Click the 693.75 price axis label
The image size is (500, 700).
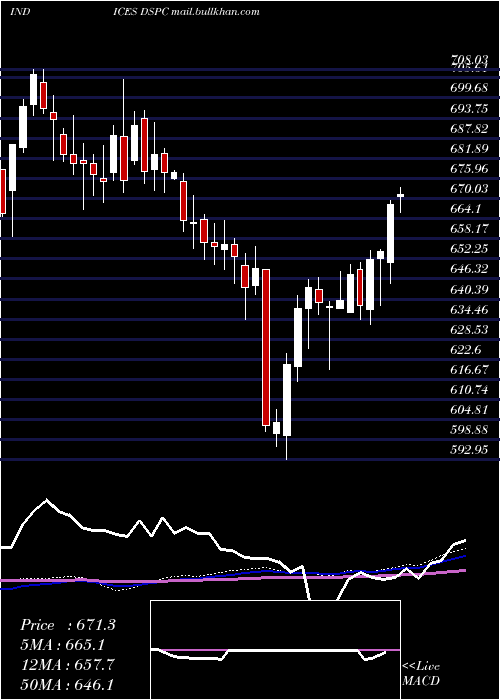coord(469,108)
